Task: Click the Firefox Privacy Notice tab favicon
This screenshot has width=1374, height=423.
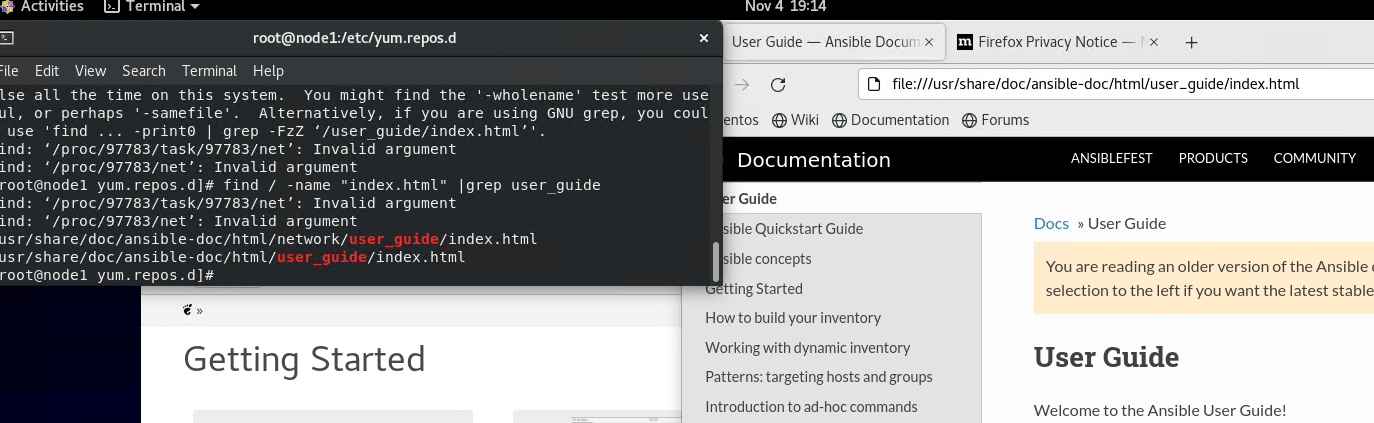Action: (965, 42)
